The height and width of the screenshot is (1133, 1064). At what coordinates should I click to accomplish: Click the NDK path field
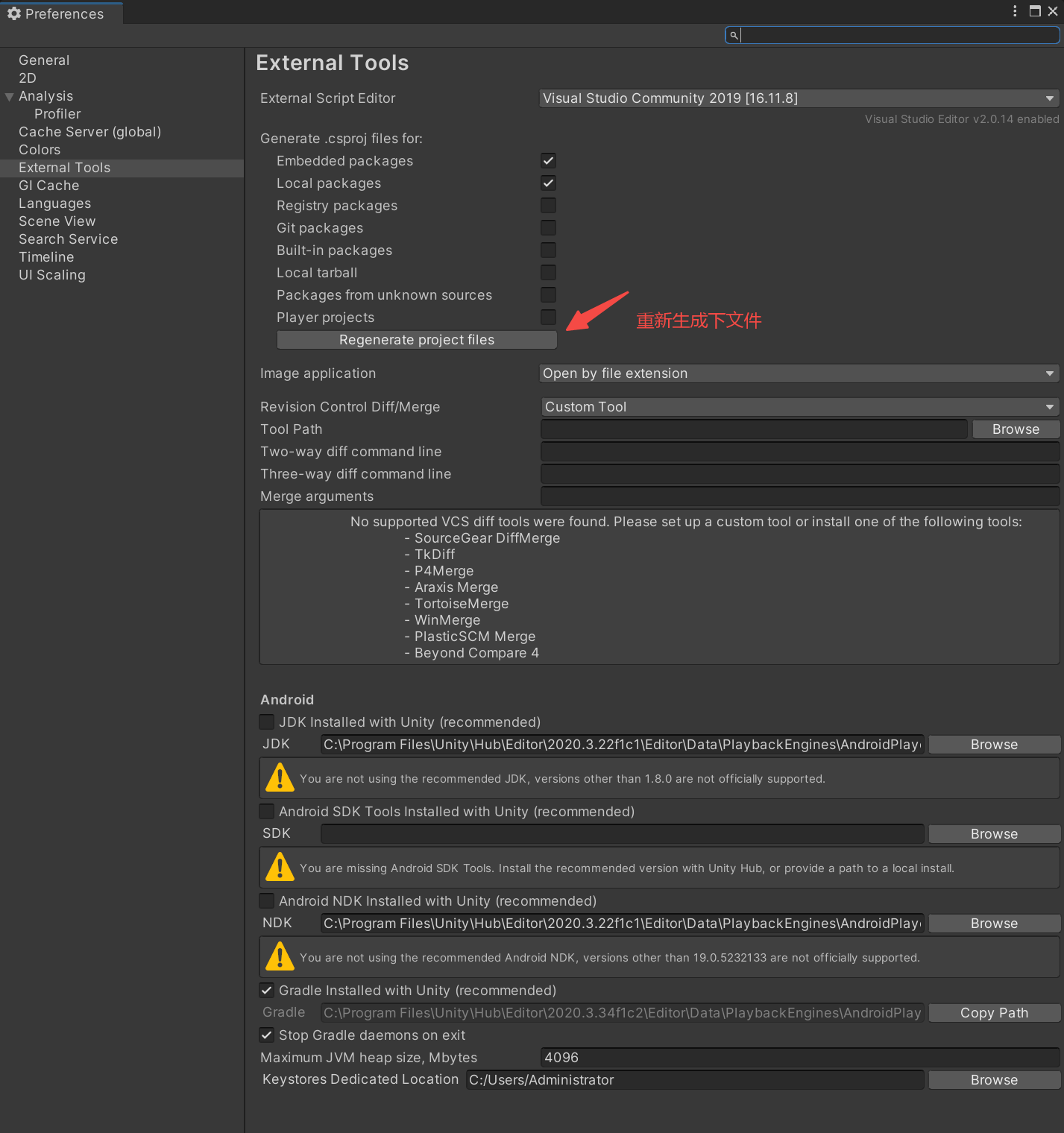[x=623, y=924]
